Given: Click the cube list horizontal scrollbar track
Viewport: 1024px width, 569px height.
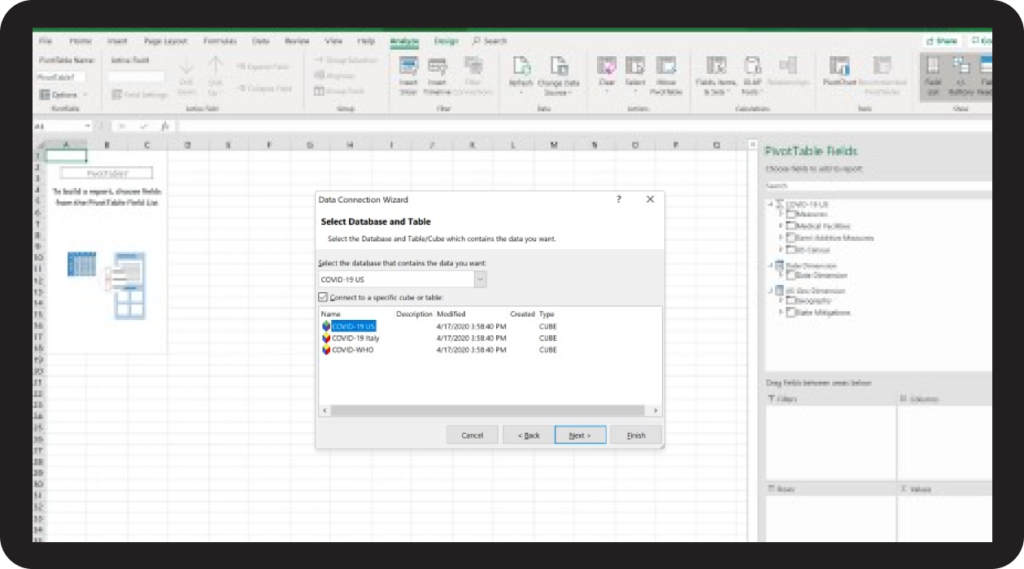Looking at the screenshot, I should coord(487,410).
